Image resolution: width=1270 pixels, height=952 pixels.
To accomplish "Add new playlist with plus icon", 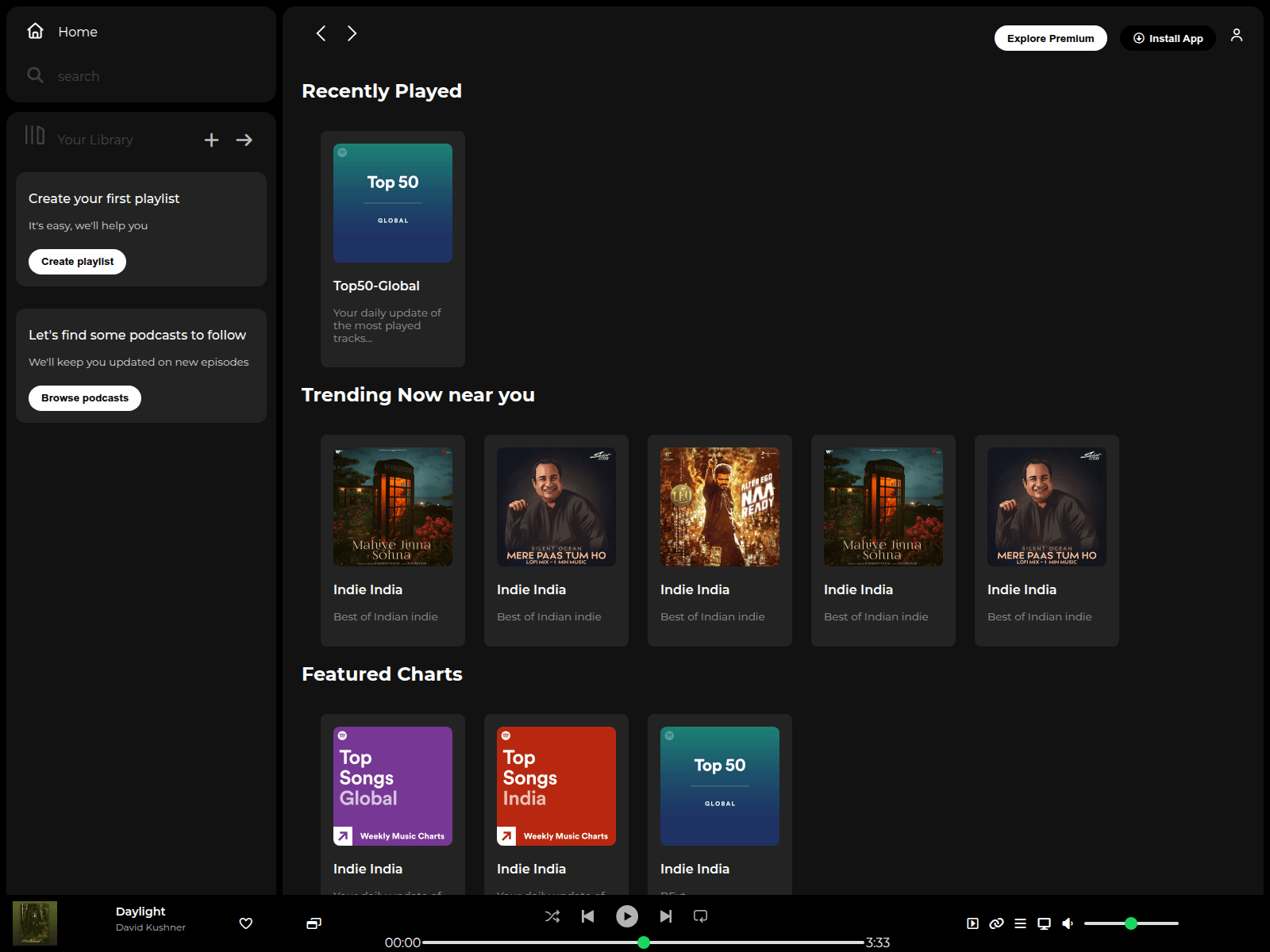I will [211, 140].
